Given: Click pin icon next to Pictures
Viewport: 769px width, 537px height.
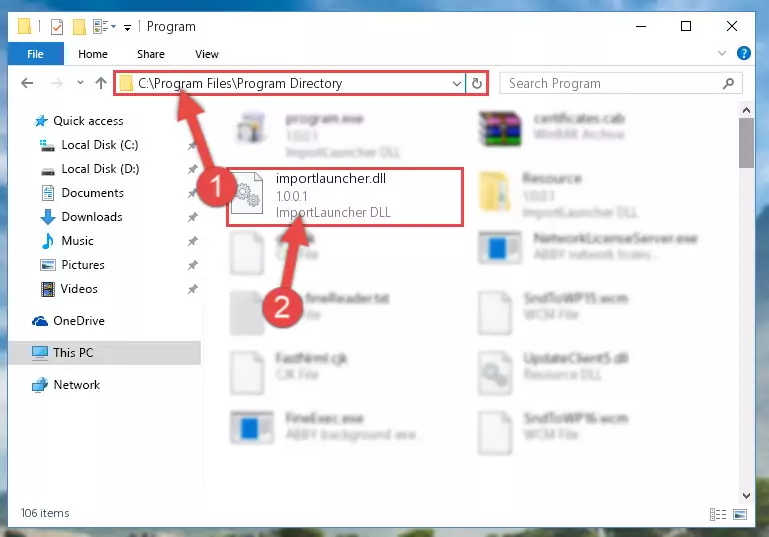Looking at the screenshot, I should (193, 265).
